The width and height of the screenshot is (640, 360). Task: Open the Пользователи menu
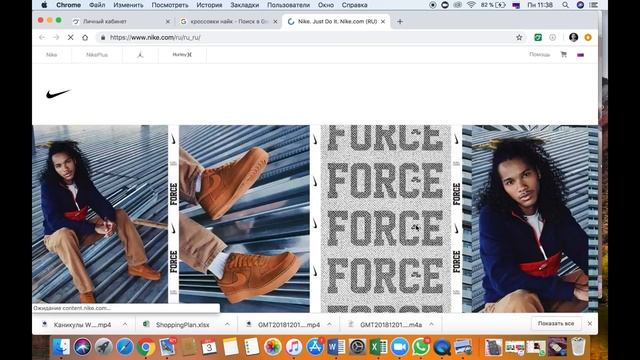click(x=288, y=5)
